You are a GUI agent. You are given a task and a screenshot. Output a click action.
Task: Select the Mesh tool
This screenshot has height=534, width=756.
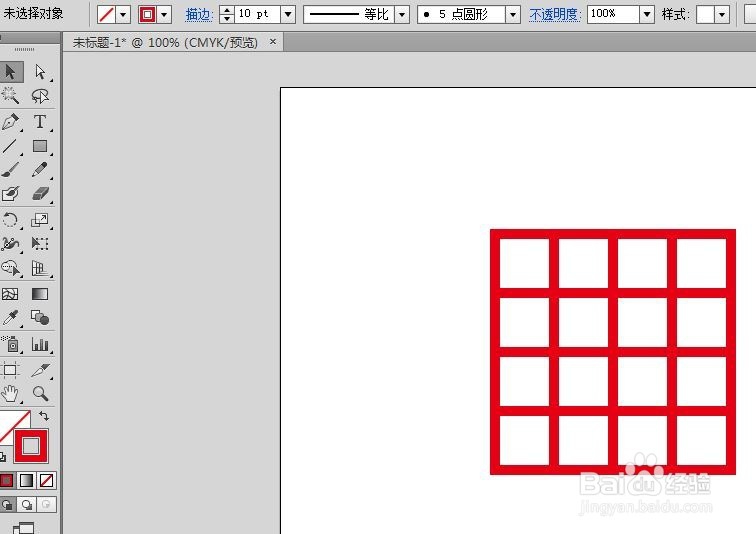11,294
